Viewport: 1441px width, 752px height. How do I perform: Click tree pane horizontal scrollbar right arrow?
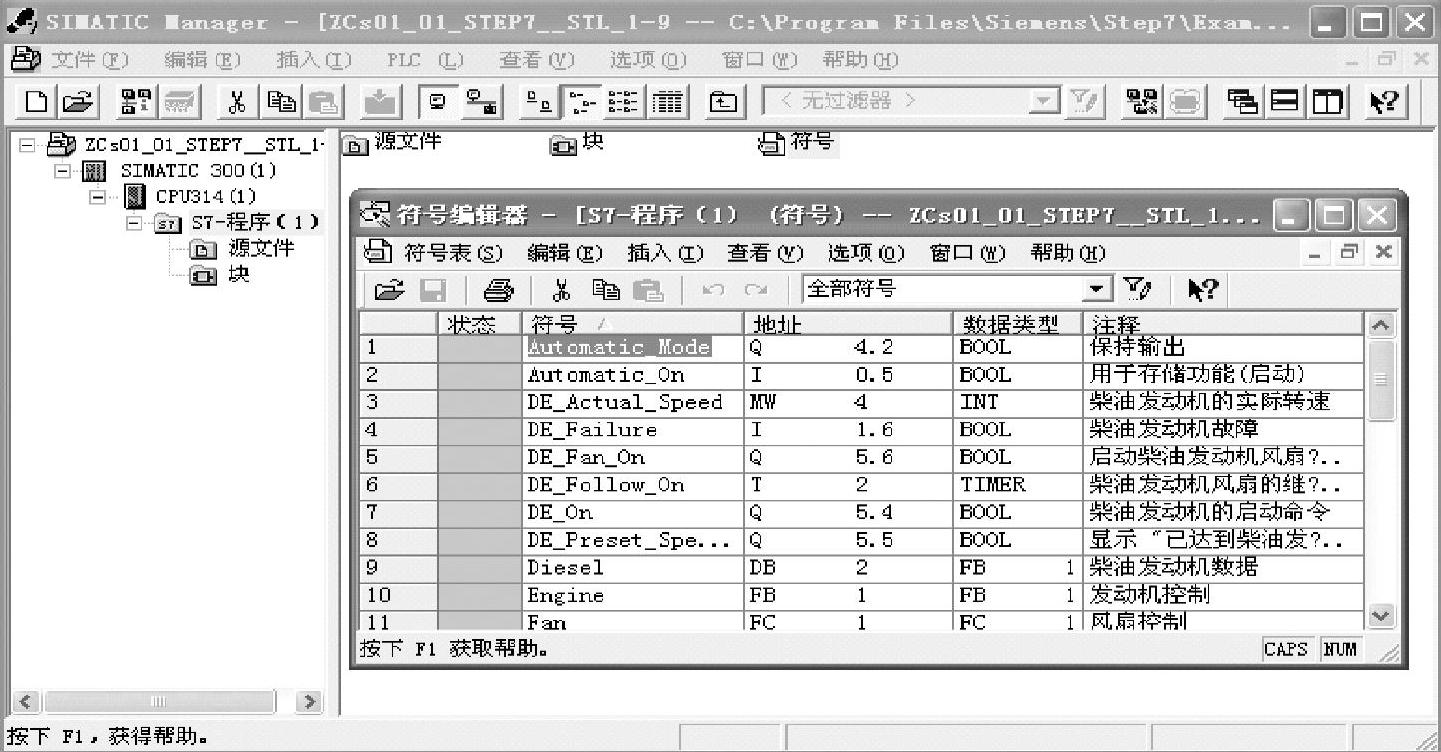coord(309,702)
